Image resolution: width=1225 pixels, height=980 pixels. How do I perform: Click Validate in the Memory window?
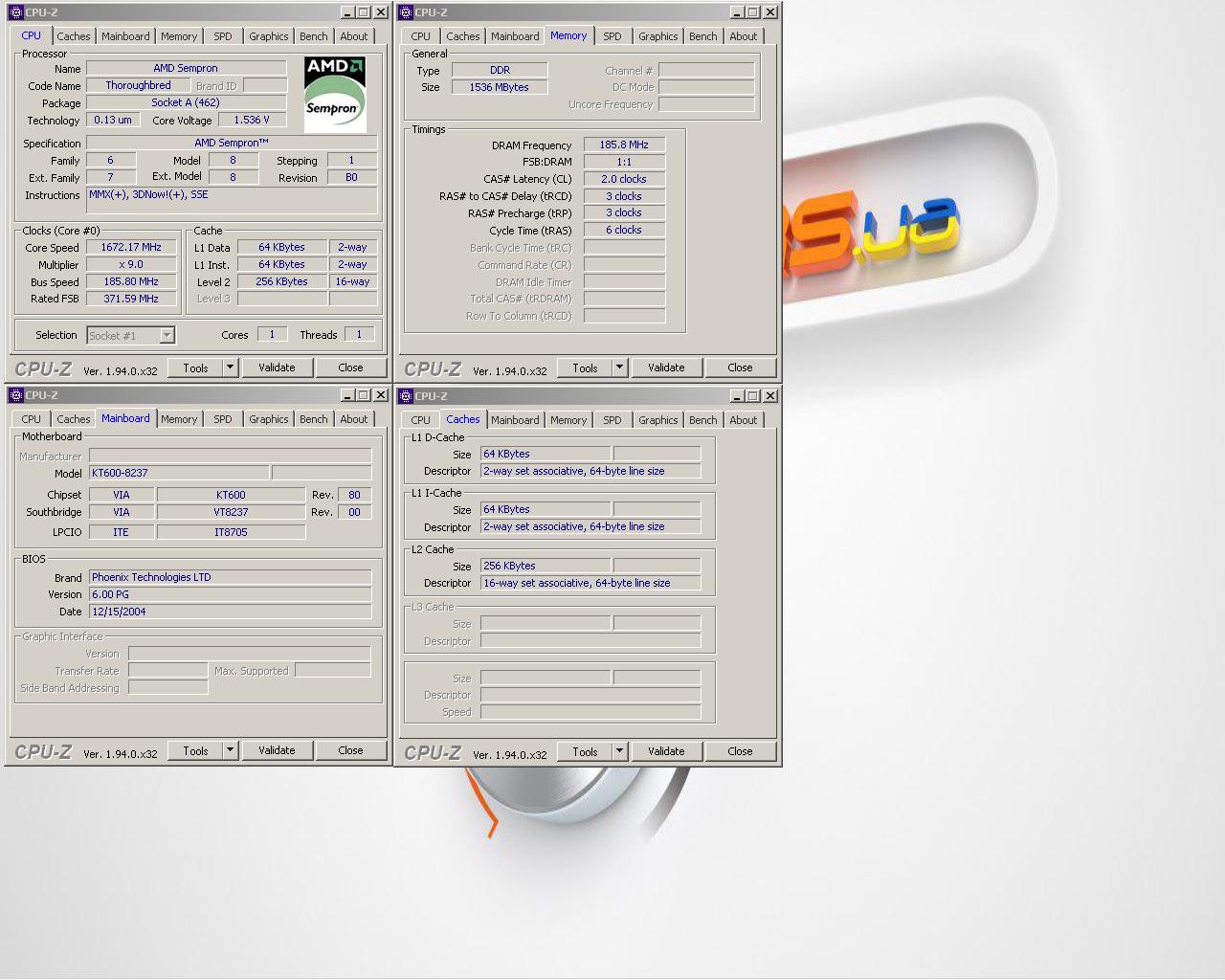click(x=666, y=367)
